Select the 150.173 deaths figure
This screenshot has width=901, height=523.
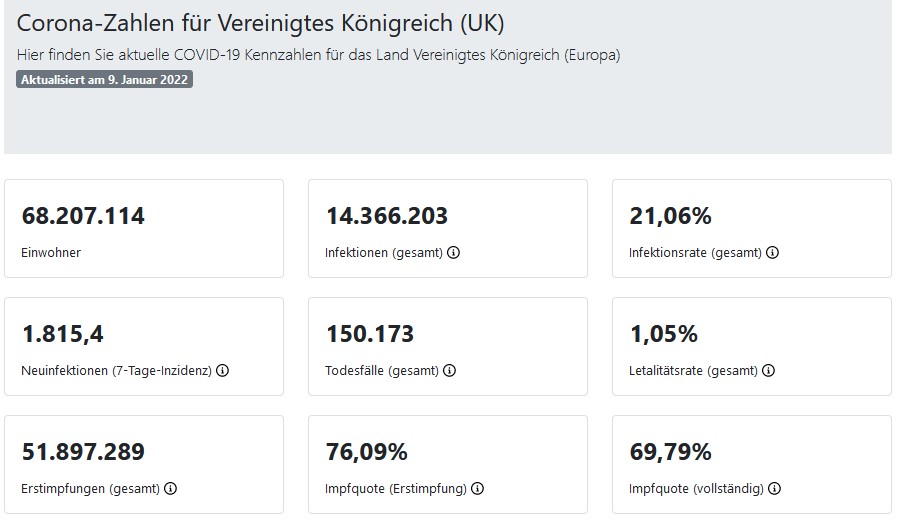pos(370,334)
